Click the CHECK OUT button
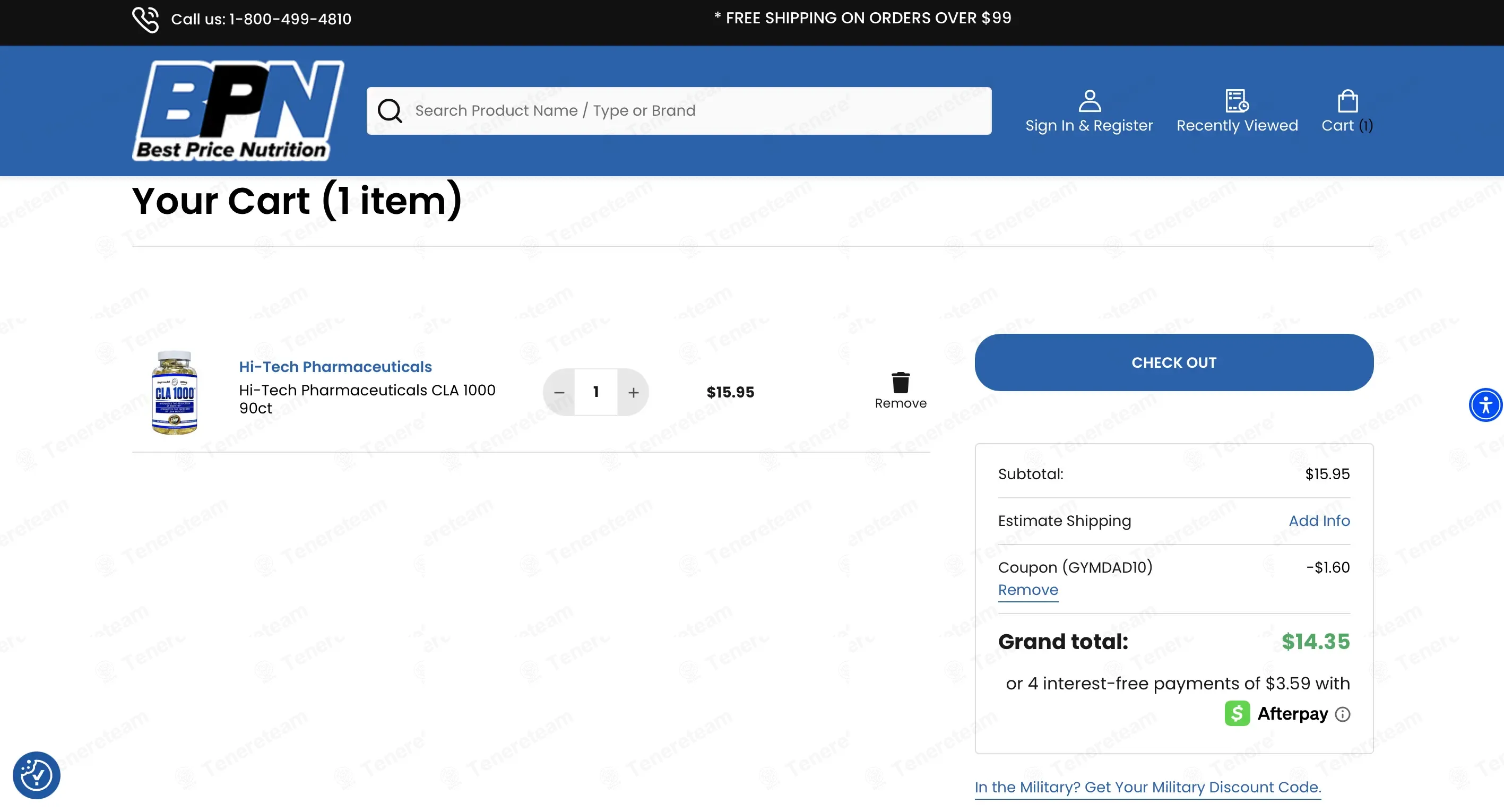Screen dimensions: 1504x812 [x=1174, y=362]
